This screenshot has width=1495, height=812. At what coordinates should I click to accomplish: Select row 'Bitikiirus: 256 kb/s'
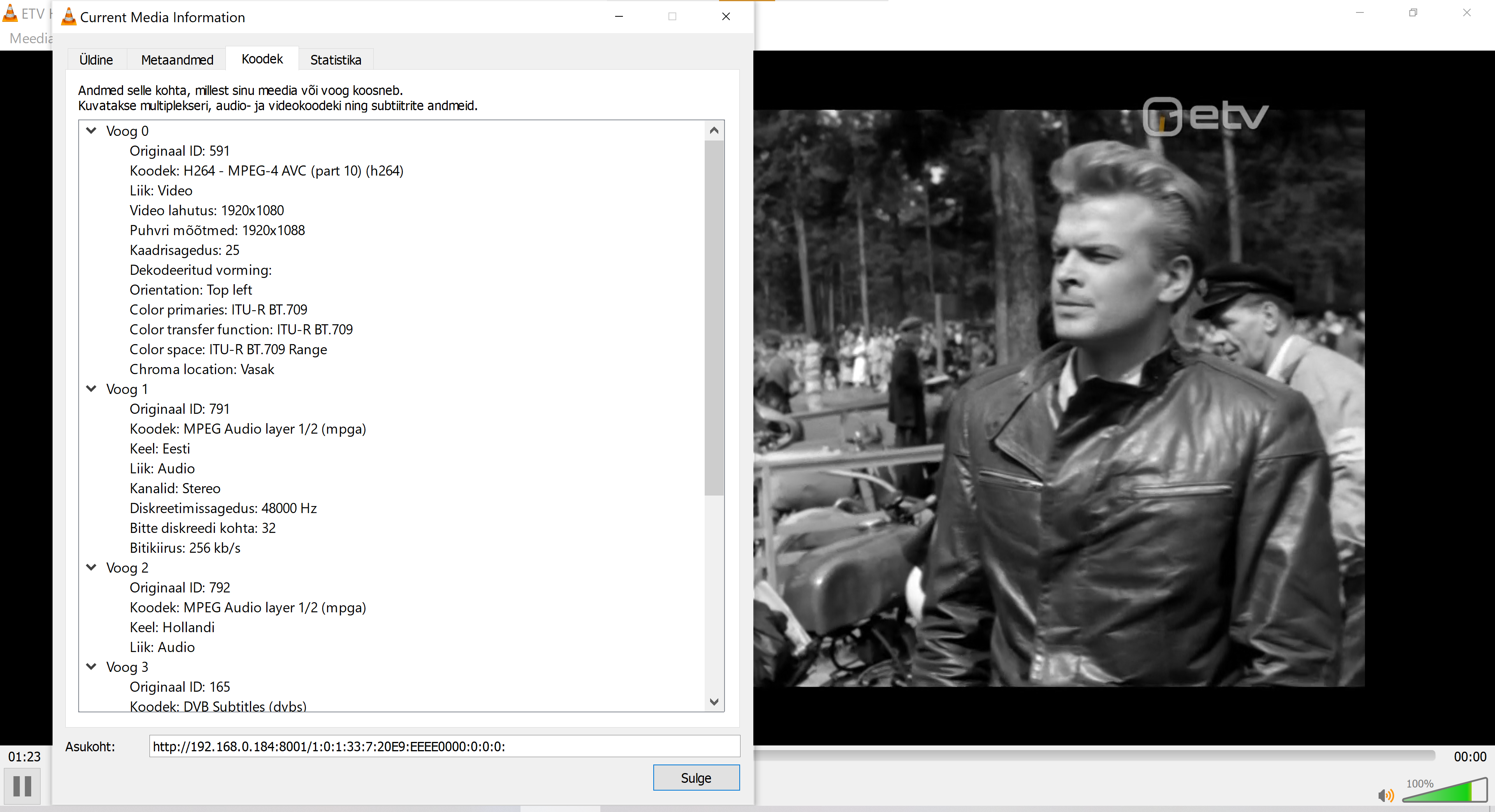click(185, 548)
